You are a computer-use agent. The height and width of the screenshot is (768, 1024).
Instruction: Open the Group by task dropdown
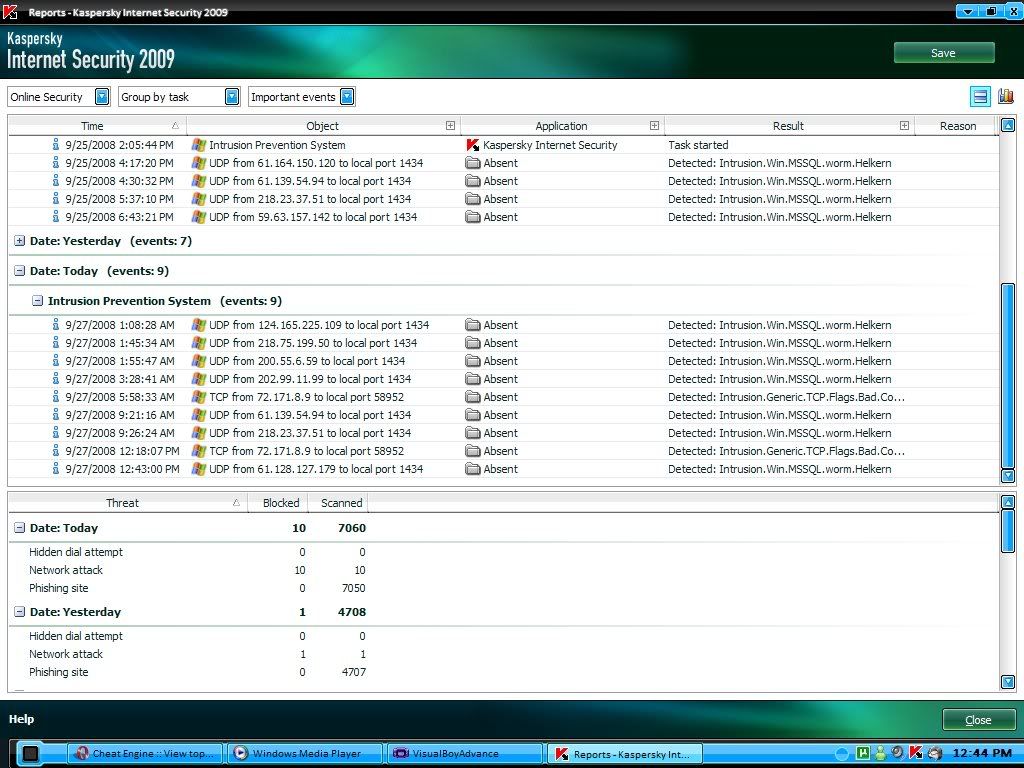click(232, 97)
